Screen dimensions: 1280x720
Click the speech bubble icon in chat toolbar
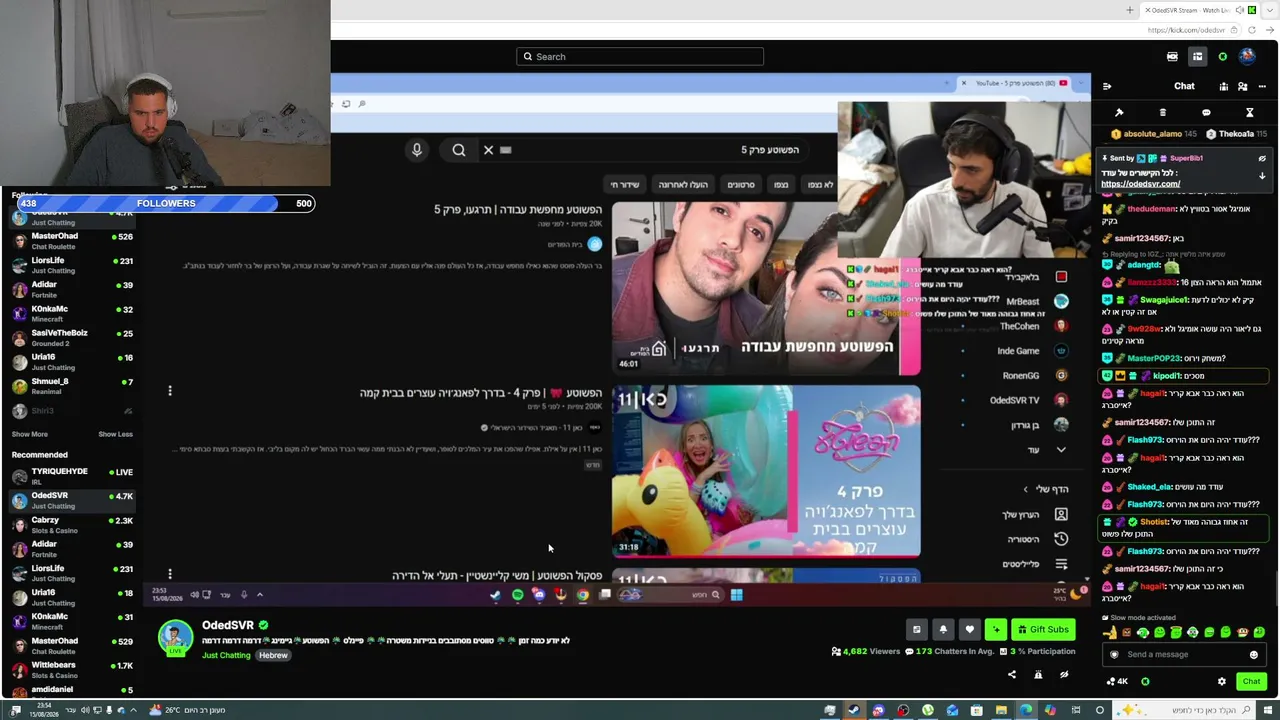click(x=1206, y=113)
